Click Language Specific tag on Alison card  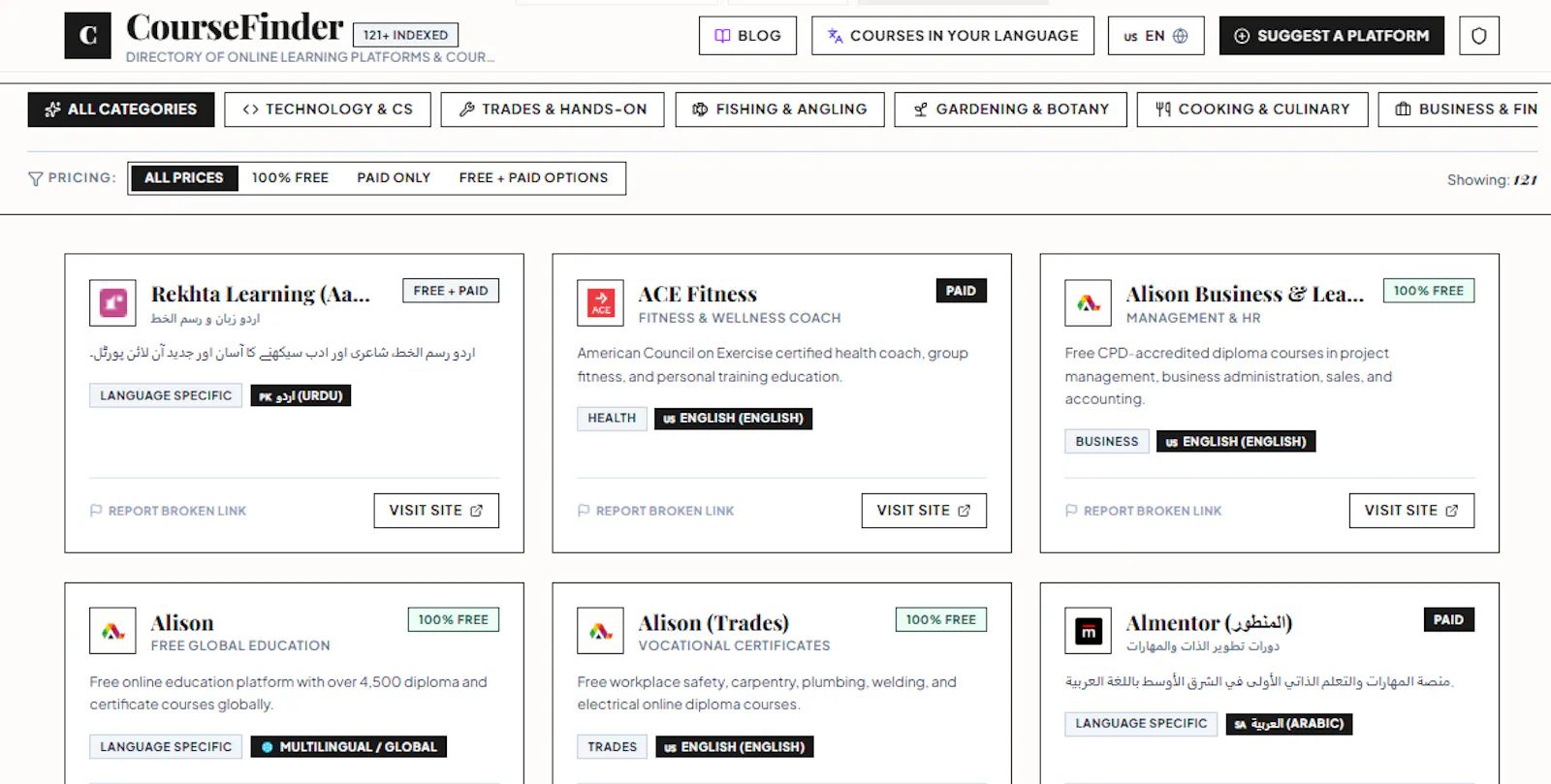tap(166, 747)
